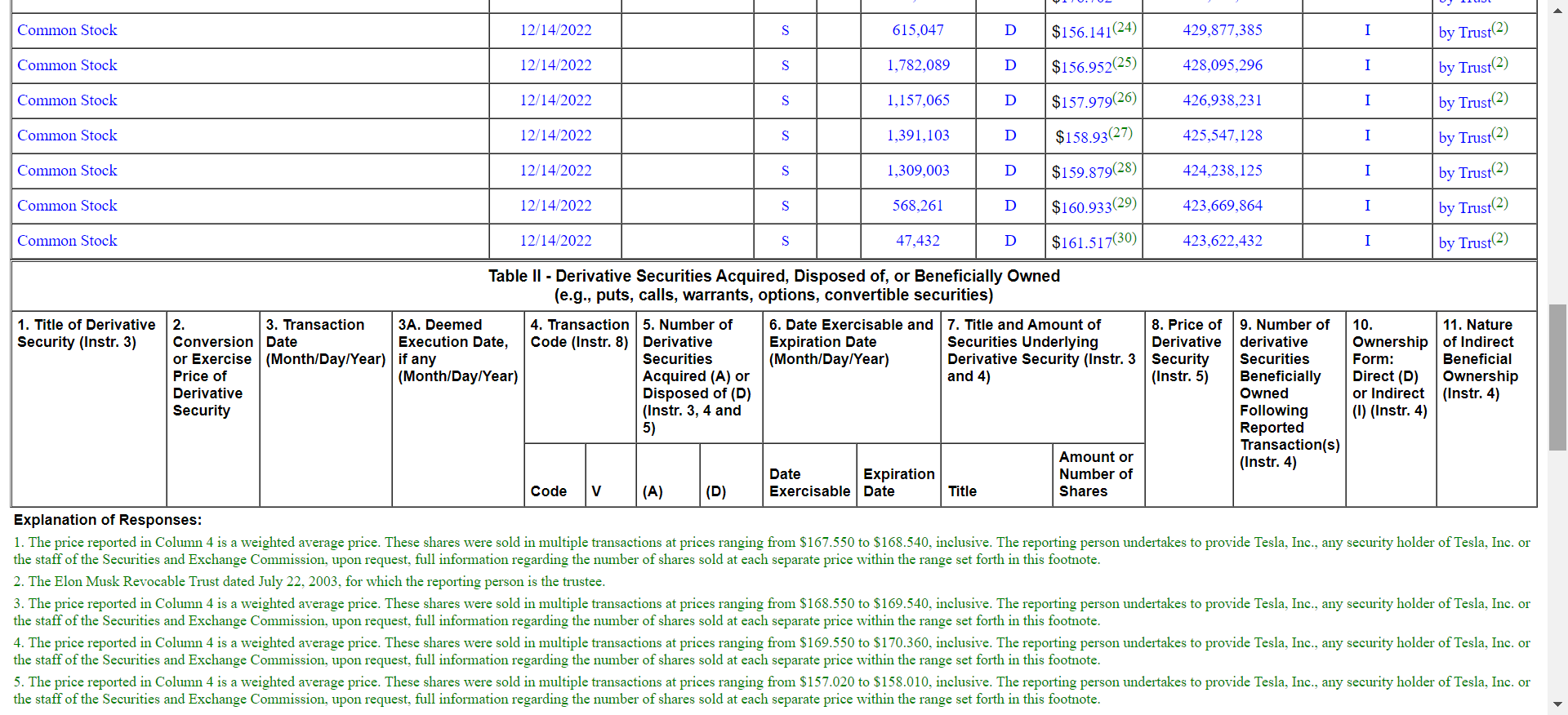Click owned shares 425,547,128
Image resolution: width=1568 pixels, height=715 pixels.
coord(1223,135)
